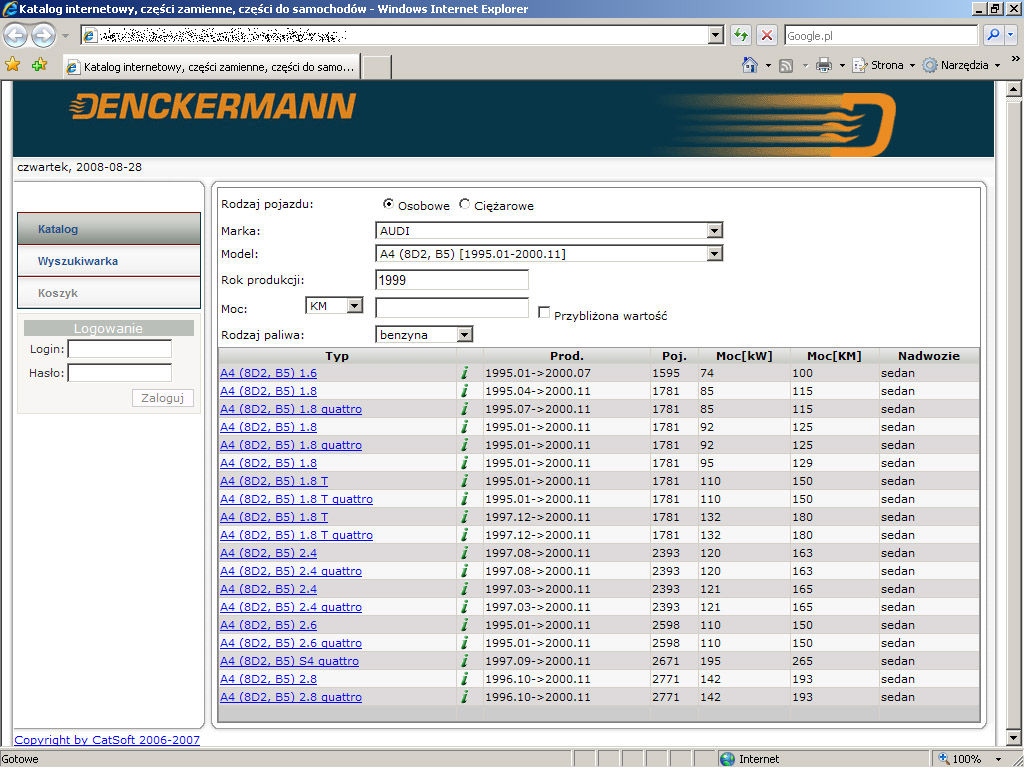Open the Katalog section in the sidebar
1024x768 pixels.
pyautogui.click(x=109, y=229)
